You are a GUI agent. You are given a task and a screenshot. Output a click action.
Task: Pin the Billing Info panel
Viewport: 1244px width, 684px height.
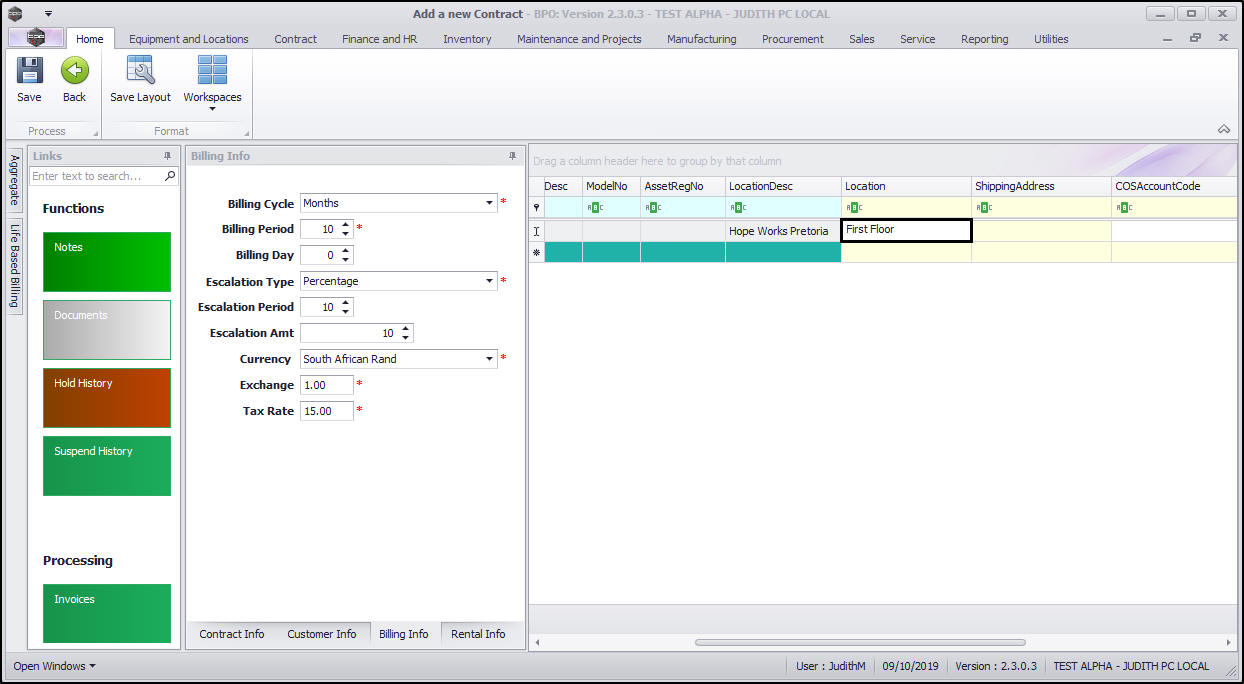tap(513, 156)
